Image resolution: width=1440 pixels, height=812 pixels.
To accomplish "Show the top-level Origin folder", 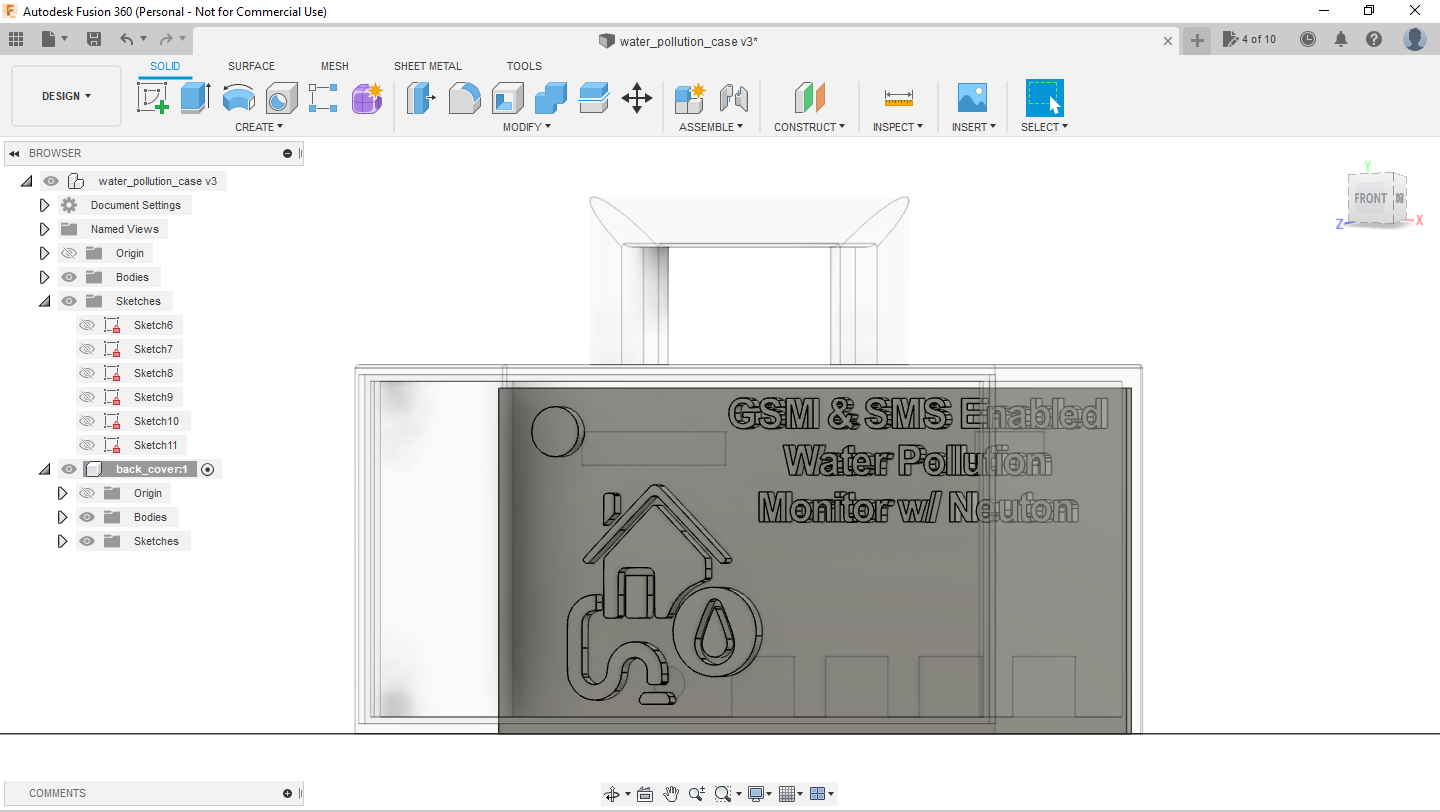I will click(69, 253).
